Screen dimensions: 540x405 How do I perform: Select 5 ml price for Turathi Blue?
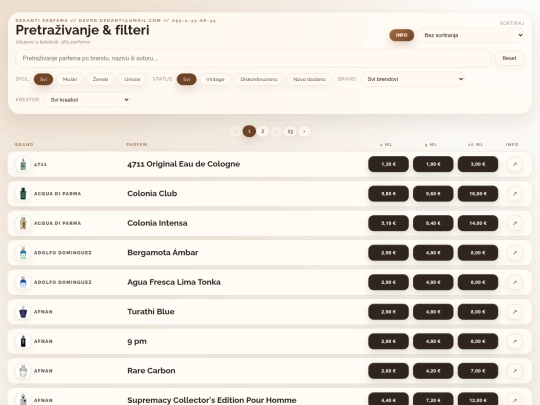433,312
